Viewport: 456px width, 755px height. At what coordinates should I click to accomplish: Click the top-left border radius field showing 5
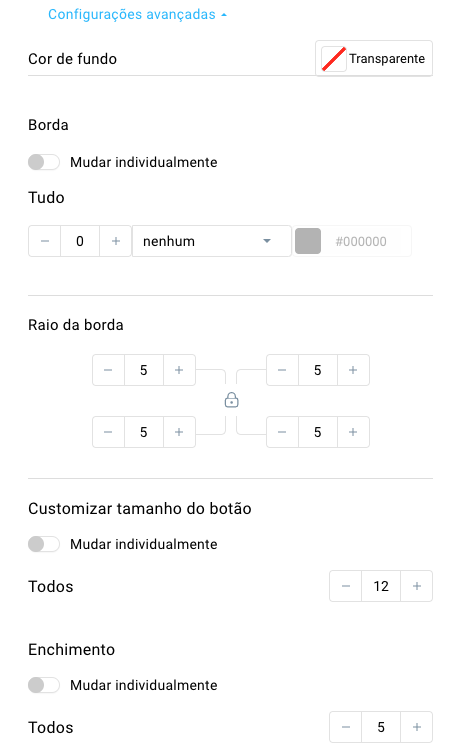coord(143,370)
